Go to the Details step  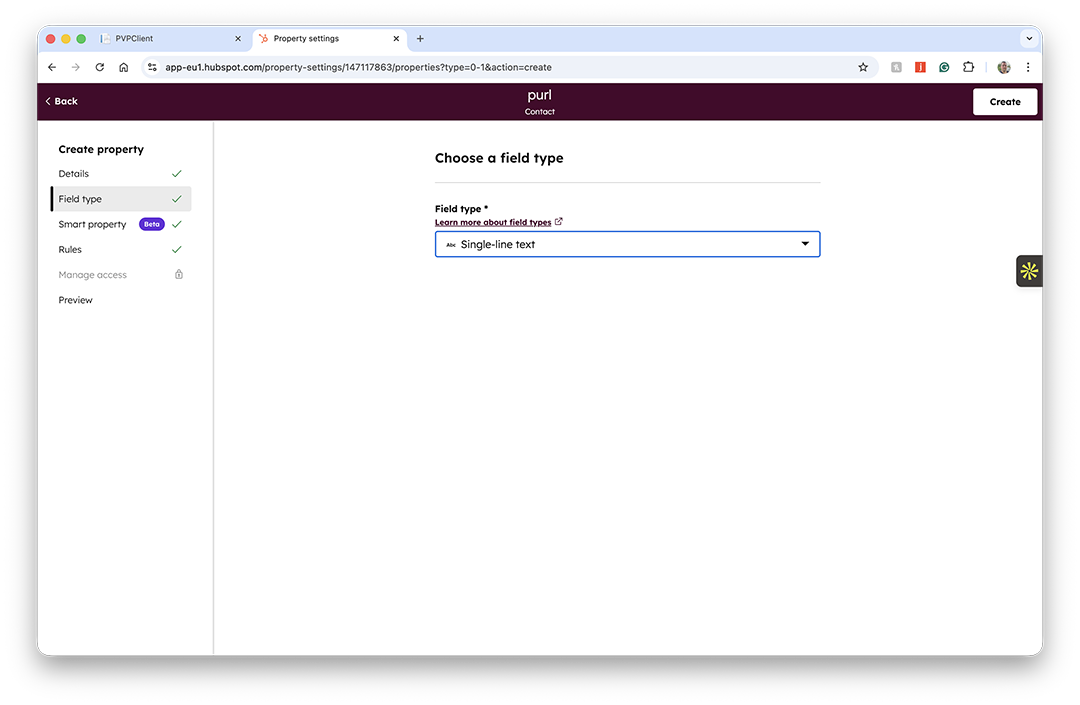74,174
